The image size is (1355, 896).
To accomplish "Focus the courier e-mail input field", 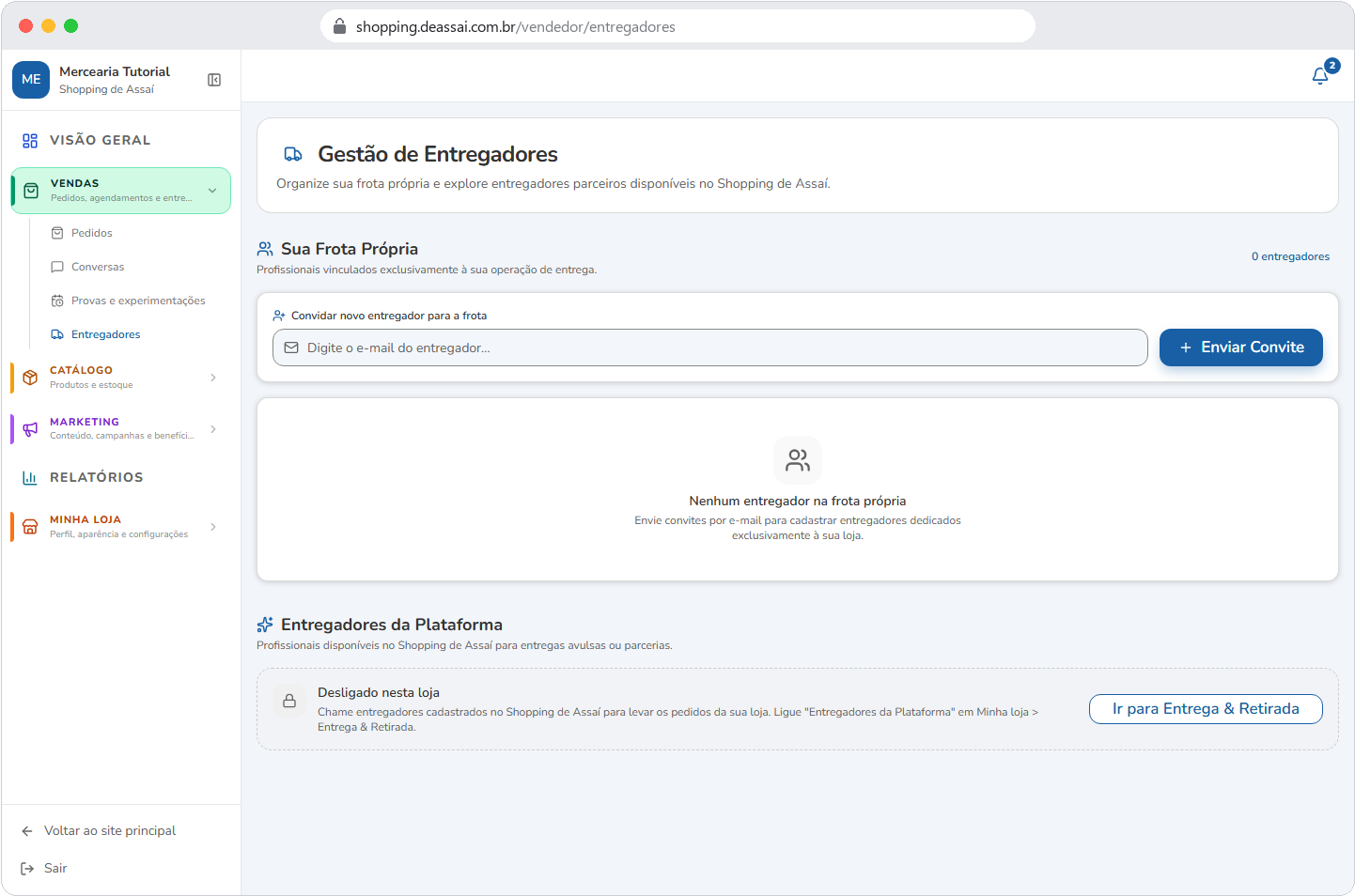I will (x=710, y=348).
